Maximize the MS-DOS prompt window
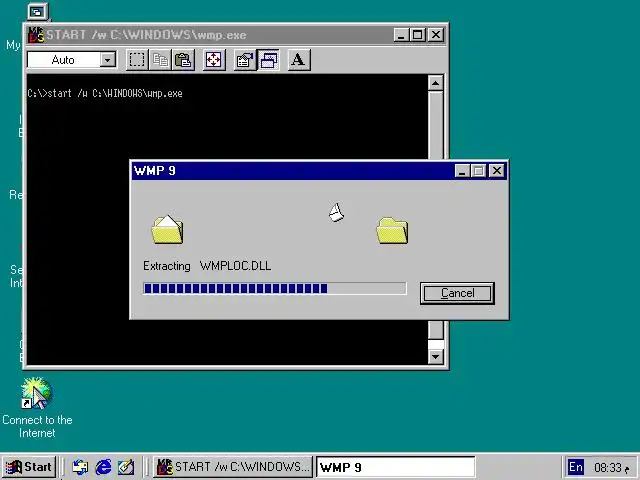The height and width of the screenshot is (480, 640). click(x=418, y=35)
